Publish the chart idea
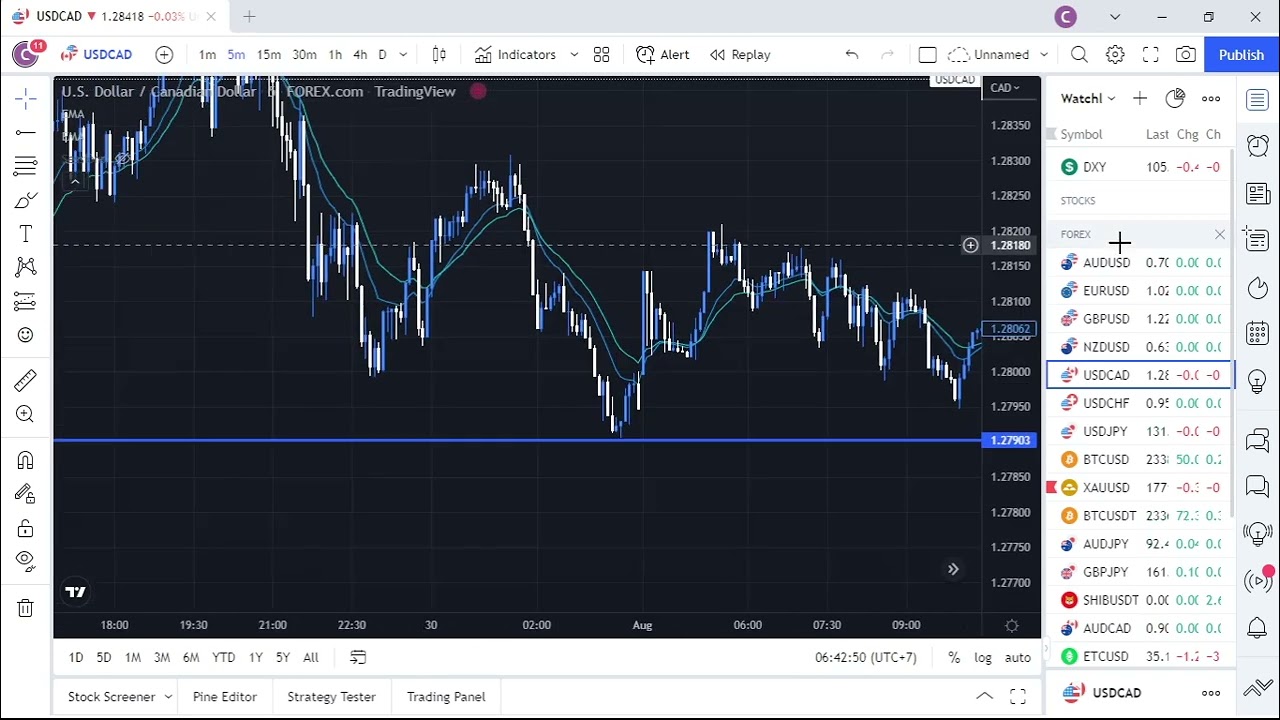Viewport: 1280px width, 720px height. pos(1241,55)
